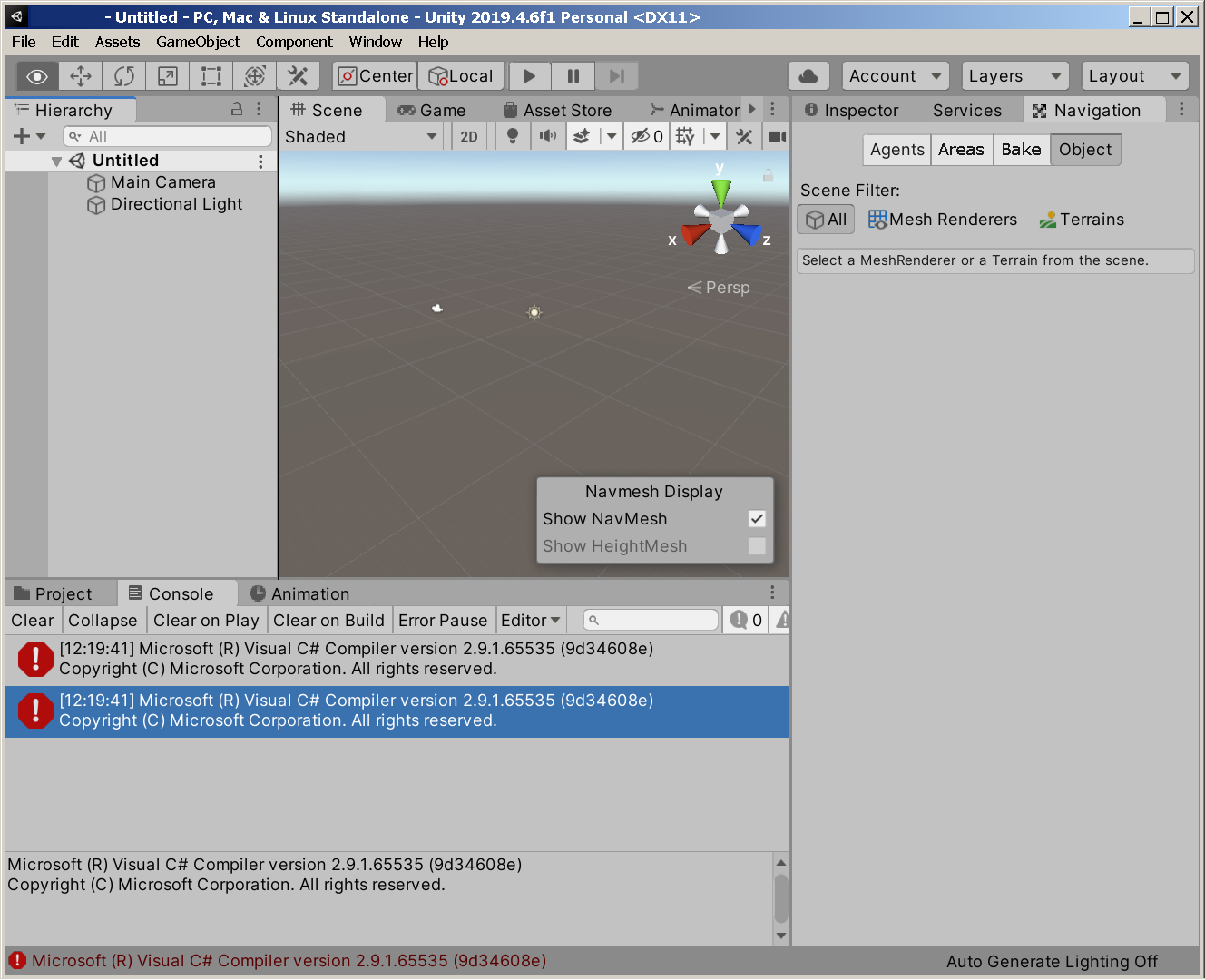Select Directional Light in Hierarchy
The width and height of the screenshot is (1205, 980).
point(164,204)
